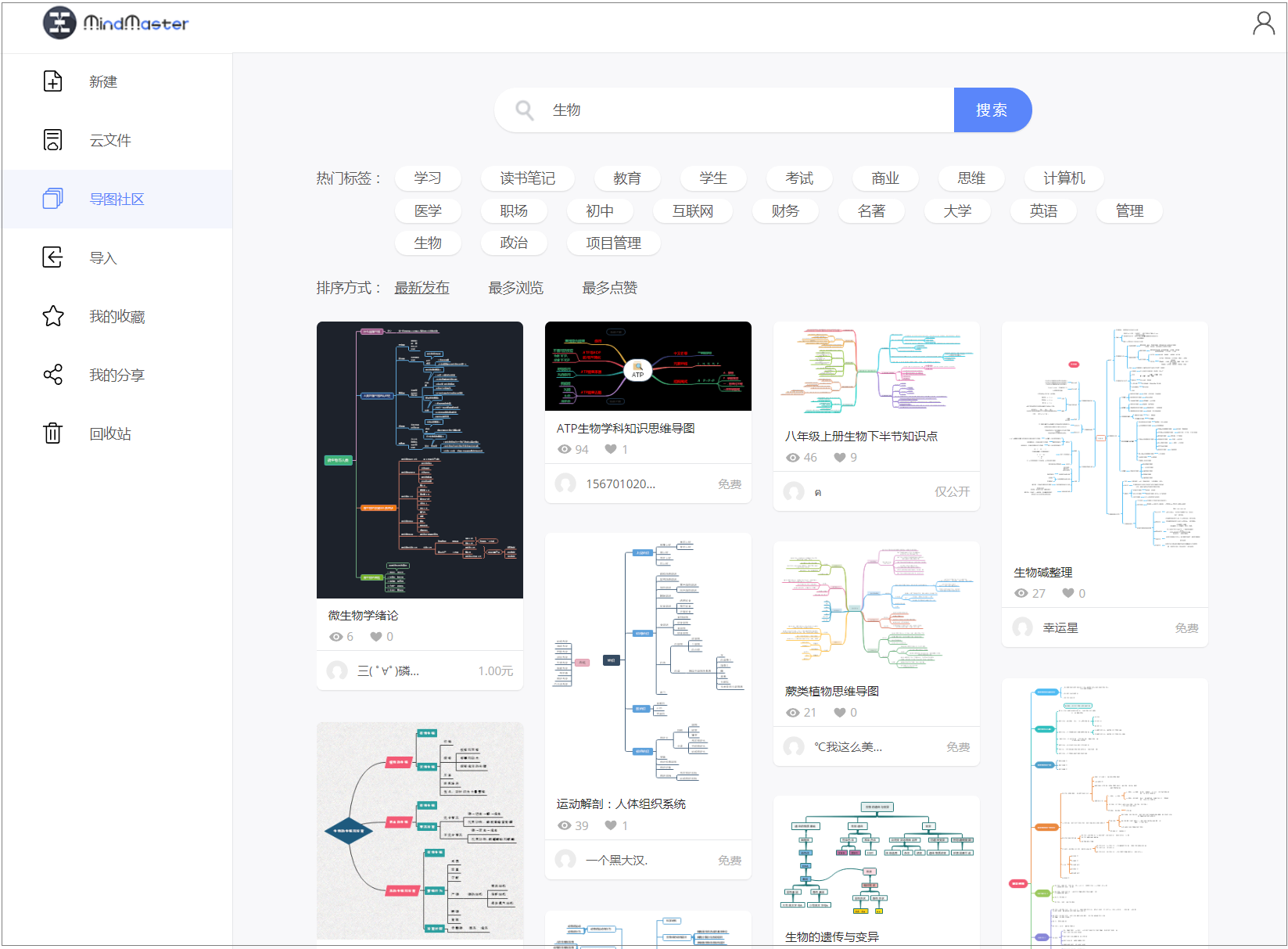Open the ATP mind map thumbnail
This screenshot has width=1288, height=949.
pos(648,366)
